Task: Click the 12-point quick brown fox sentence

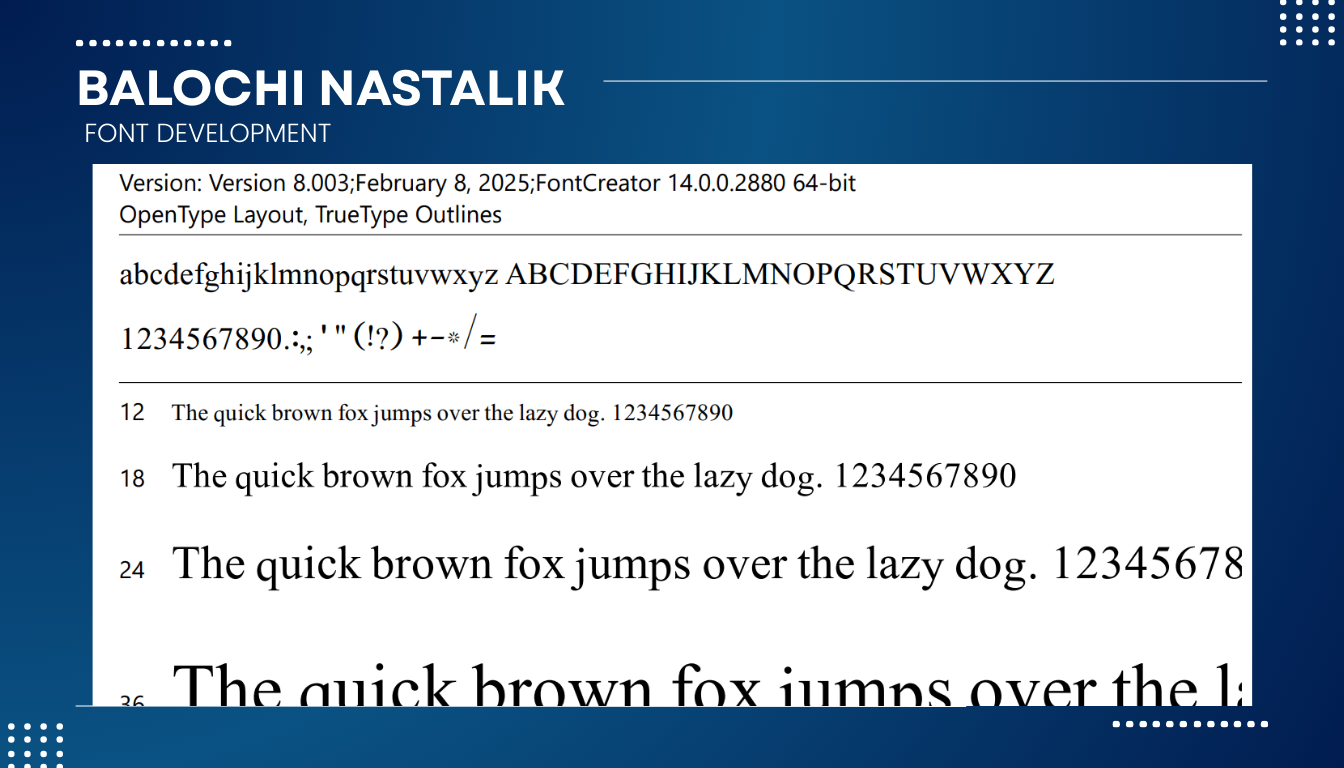Action: coord(452,413)
